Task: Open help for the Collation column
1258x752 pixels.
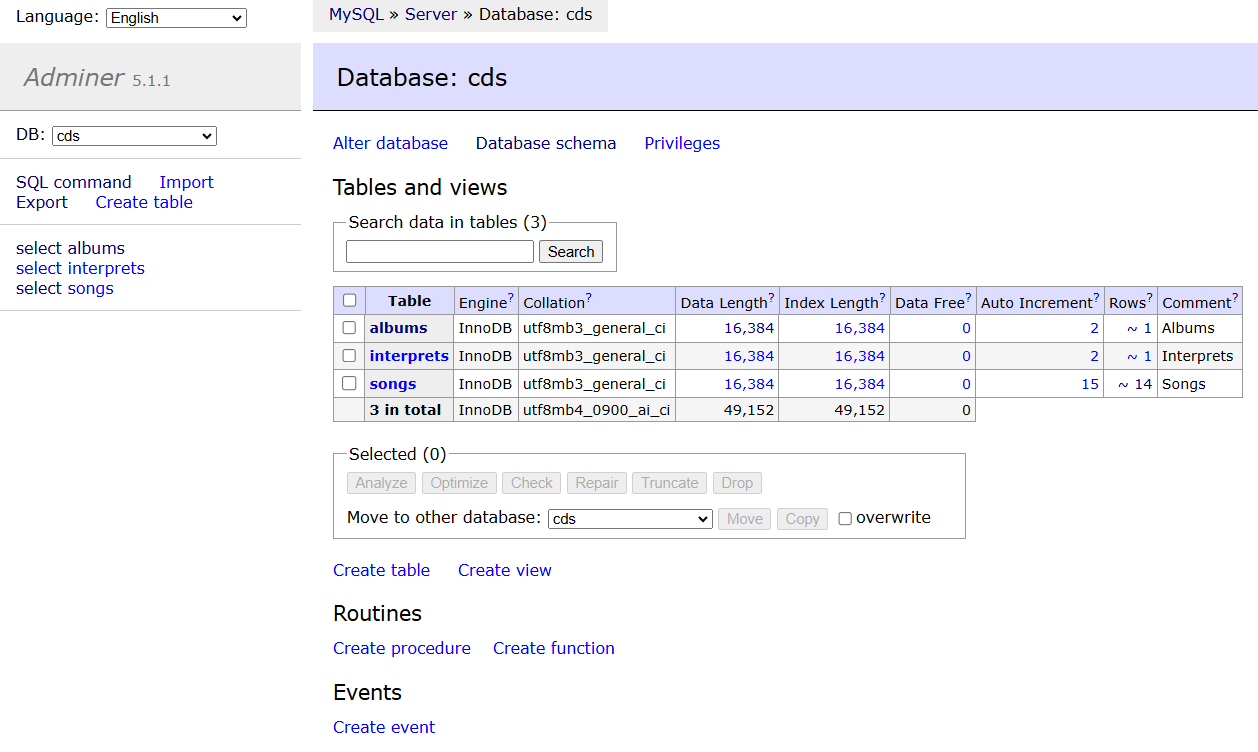Action: [588, 295]
